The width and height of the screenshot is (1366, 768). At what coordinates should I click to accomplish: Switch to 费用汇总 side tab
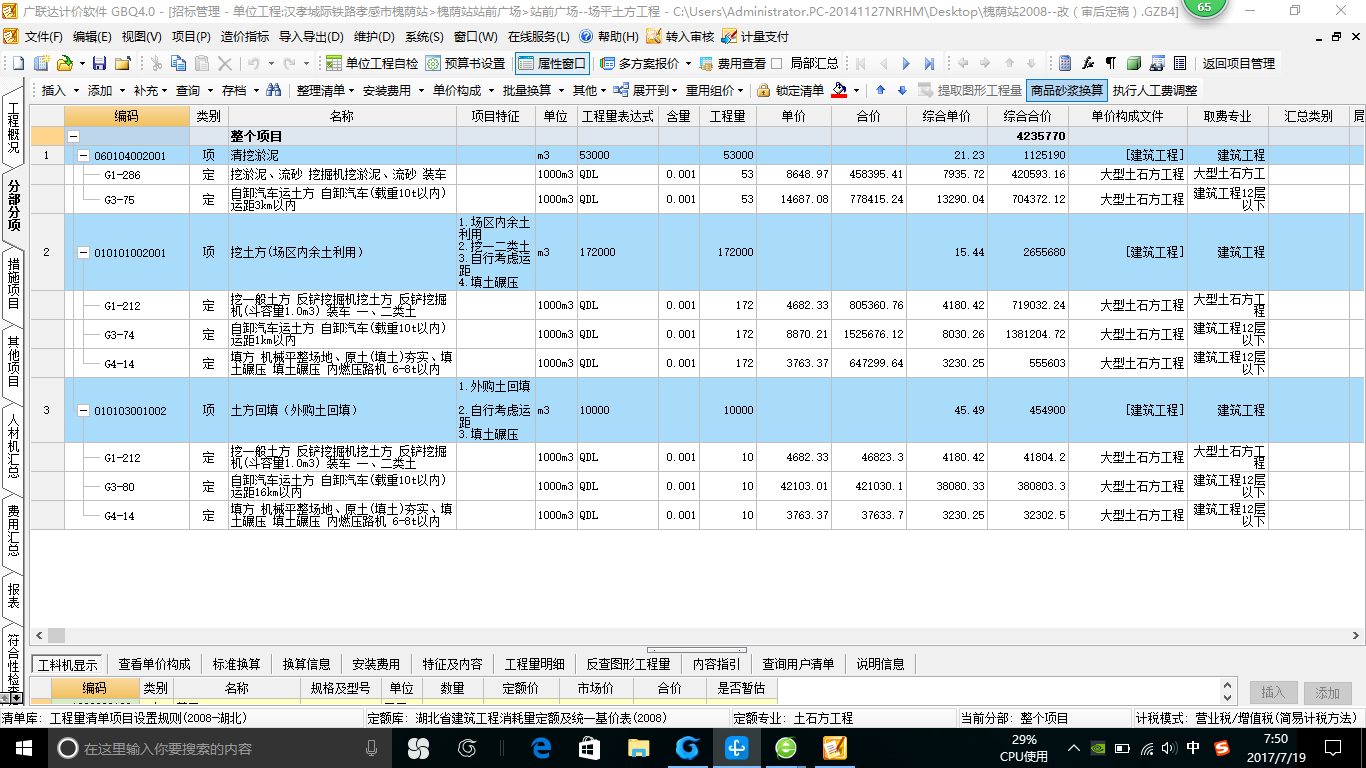click(x=13, y=530)
